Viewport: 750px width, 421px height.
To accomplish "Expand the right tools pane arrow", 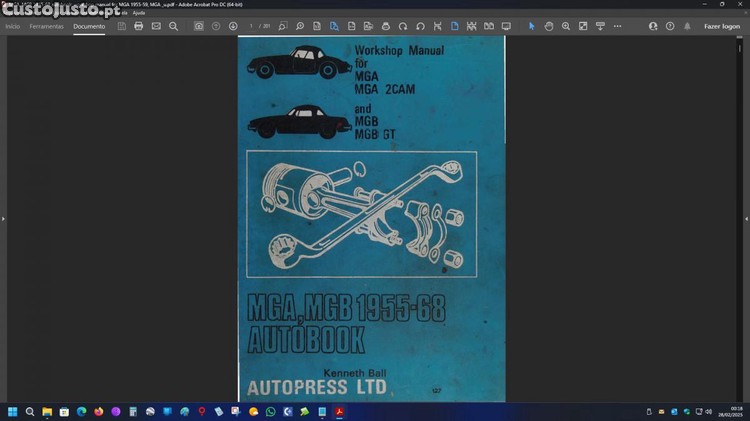I will (746, 218).
